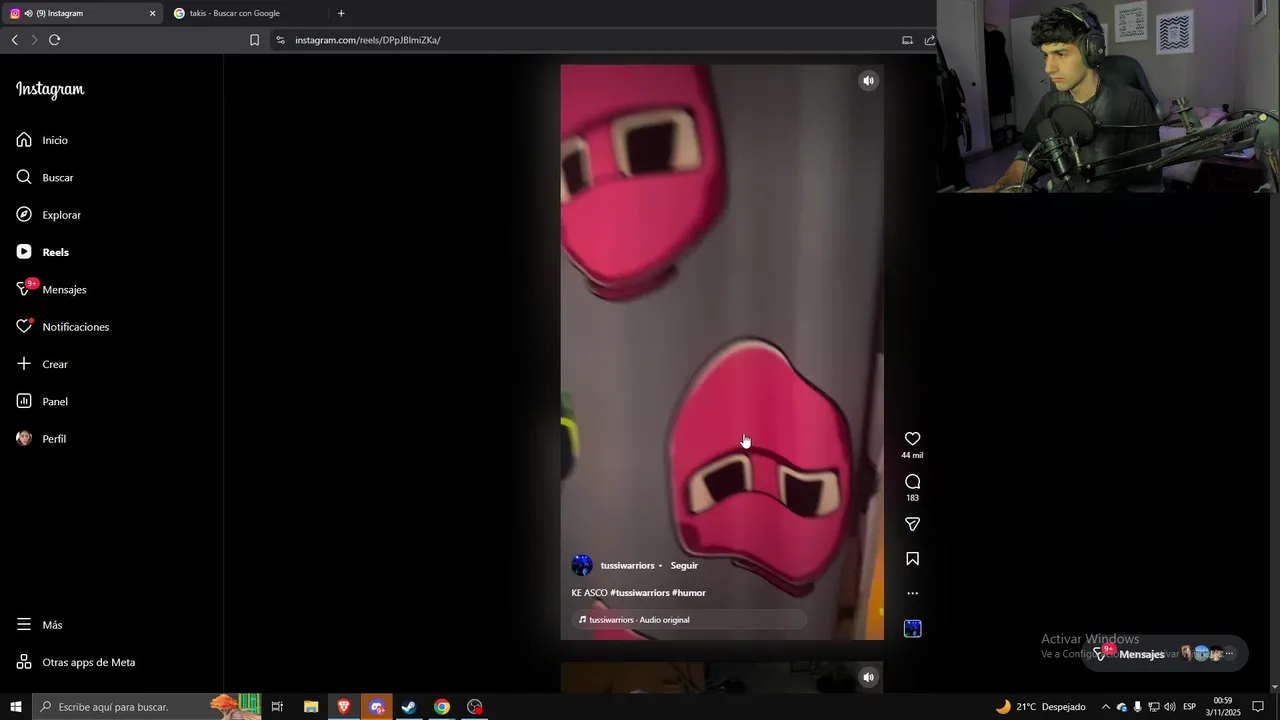1280x720 pixels.
Task: Select Reels in the sidebar
Action: pyautogui.click(x=42, y=252)
